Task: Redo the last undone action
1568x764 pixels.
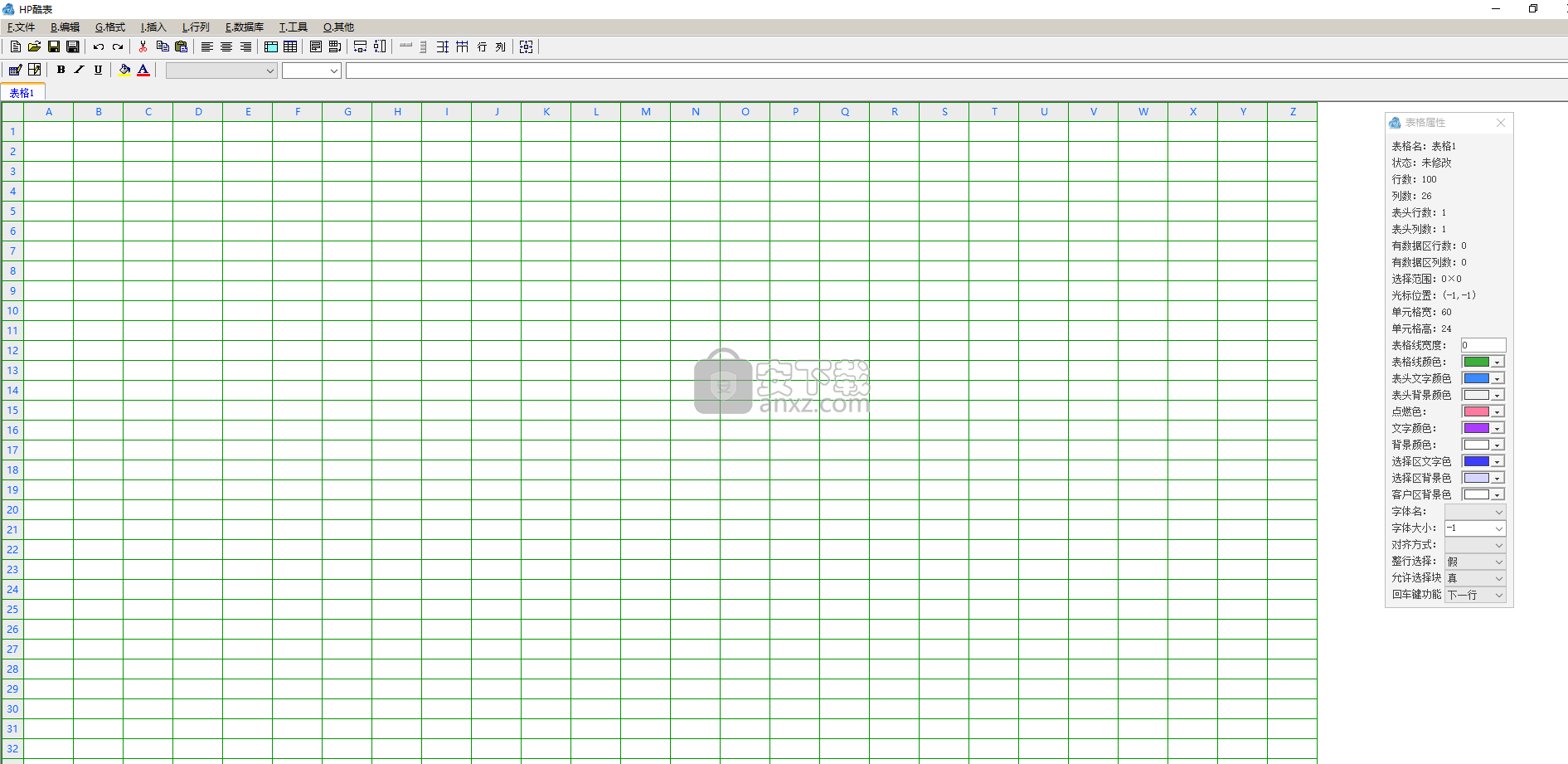Action: pos(118,47)
